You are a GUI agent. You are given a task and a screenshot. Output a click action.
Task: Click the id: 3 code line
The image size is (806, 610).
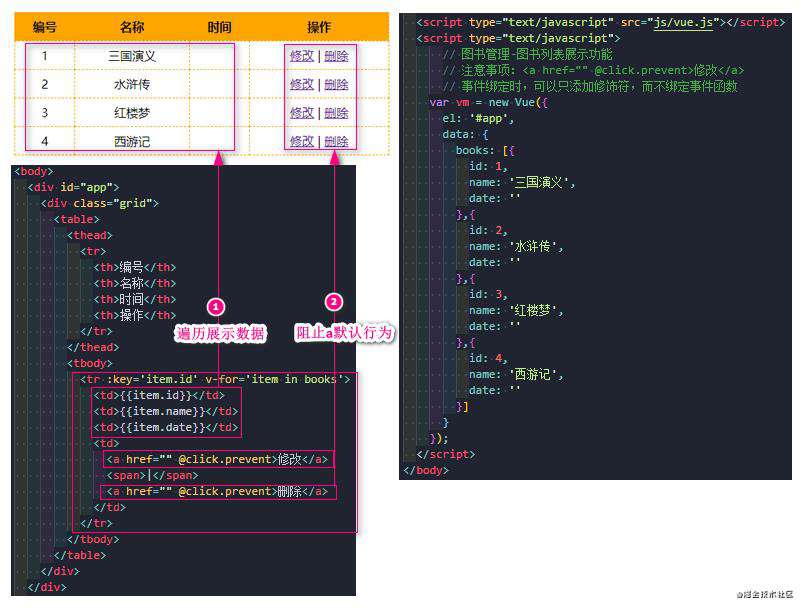pos(488,294)
